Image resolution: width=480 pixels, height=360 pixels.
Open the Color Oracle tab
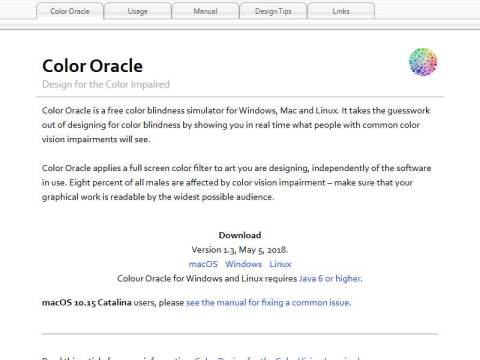point(70,11)
